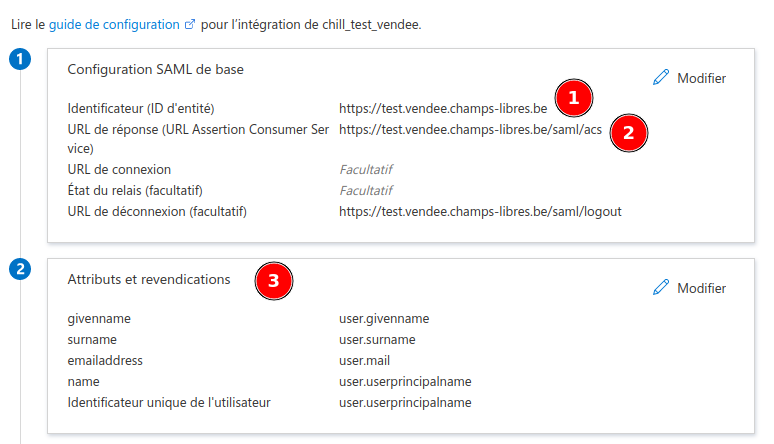Click the user.mail claim value
Viewport: 774px width, 444px height.
coord(365,360)
